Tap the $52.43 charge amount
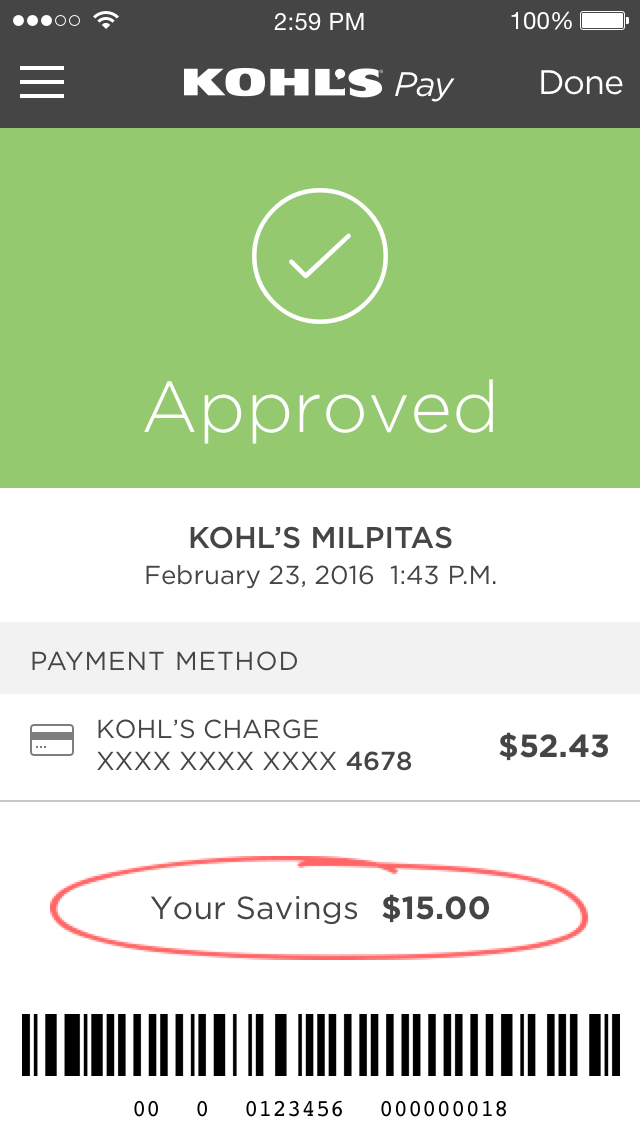The width and height of the screenshot is (640, 1136). [x=553, y=746]
